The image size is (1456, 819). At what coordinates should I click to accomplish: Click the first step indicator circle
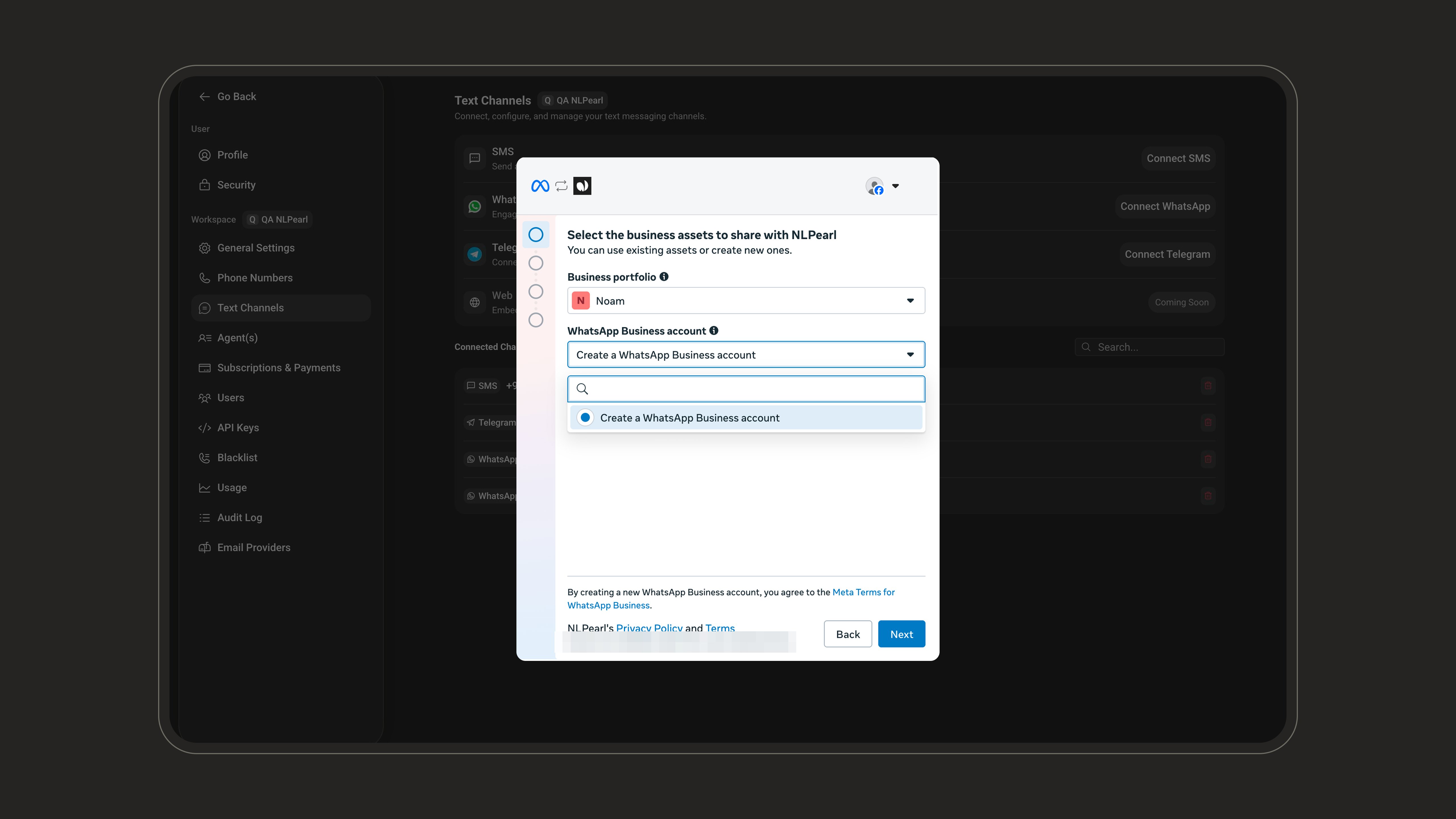(536, 235)
